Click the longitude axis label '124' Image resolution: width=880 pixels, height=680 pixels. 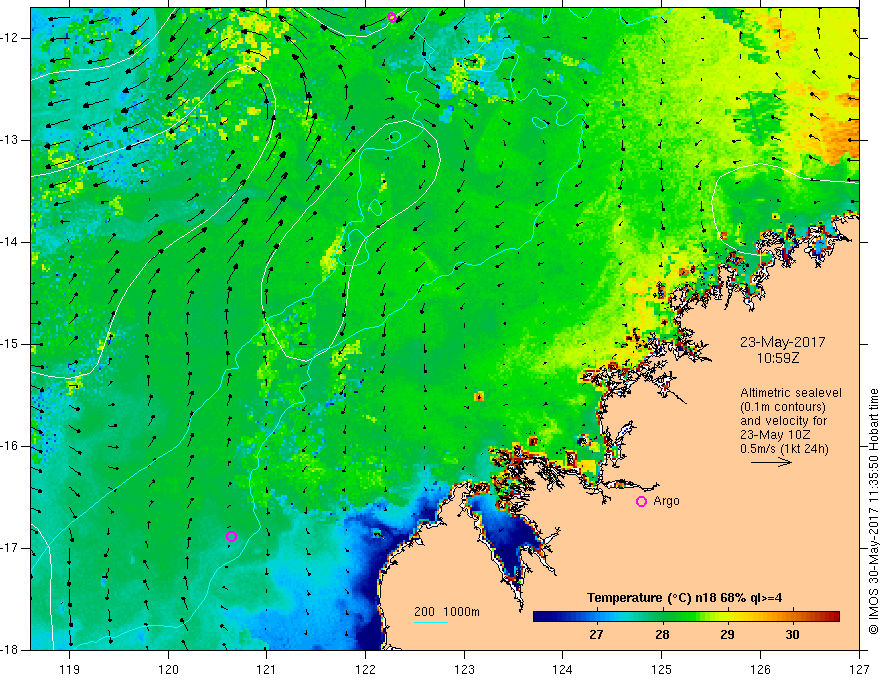click(563, 669)
